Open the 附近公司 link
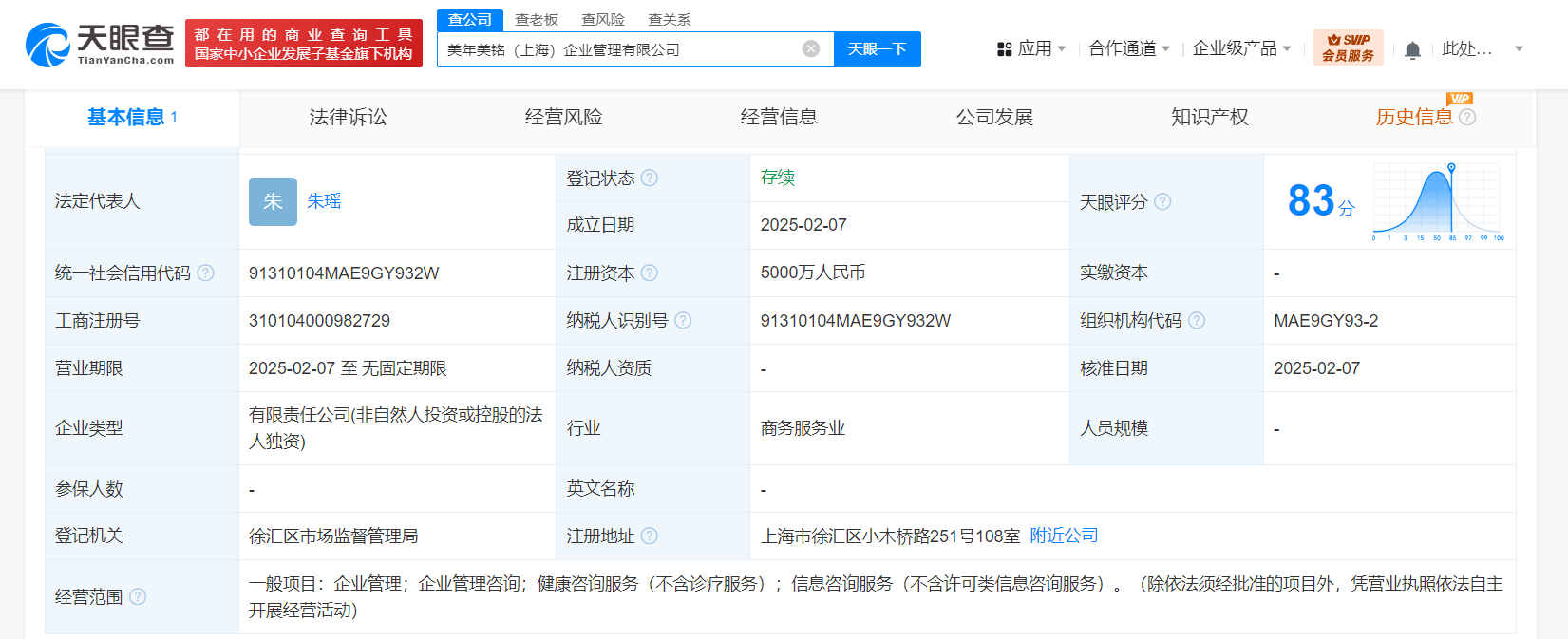This screenshot has height=639, width=1568. pyautogui.click(x=1064, y=536)
